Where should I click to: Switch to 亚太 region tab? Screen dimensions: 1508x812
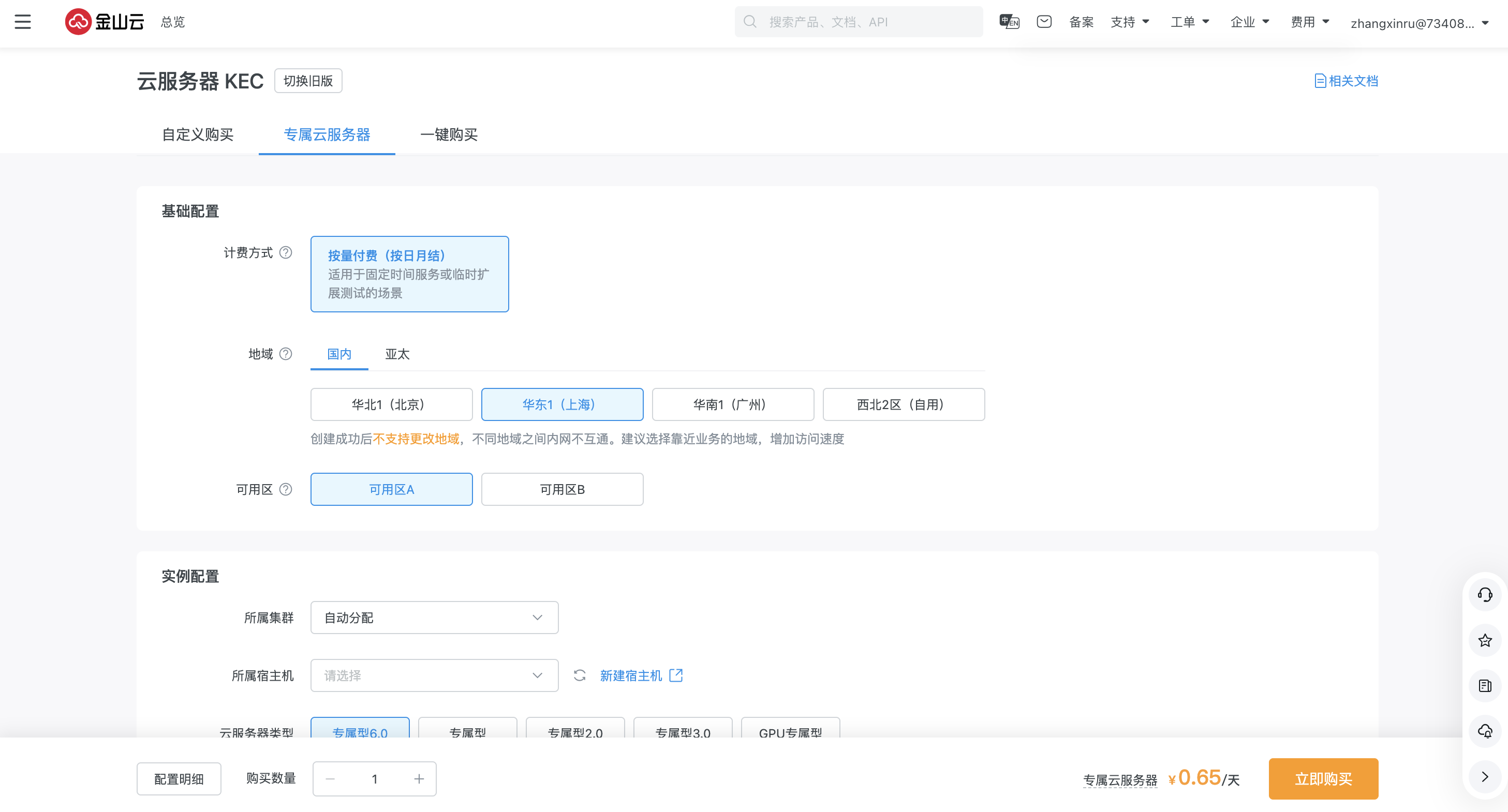pos(397,354)
